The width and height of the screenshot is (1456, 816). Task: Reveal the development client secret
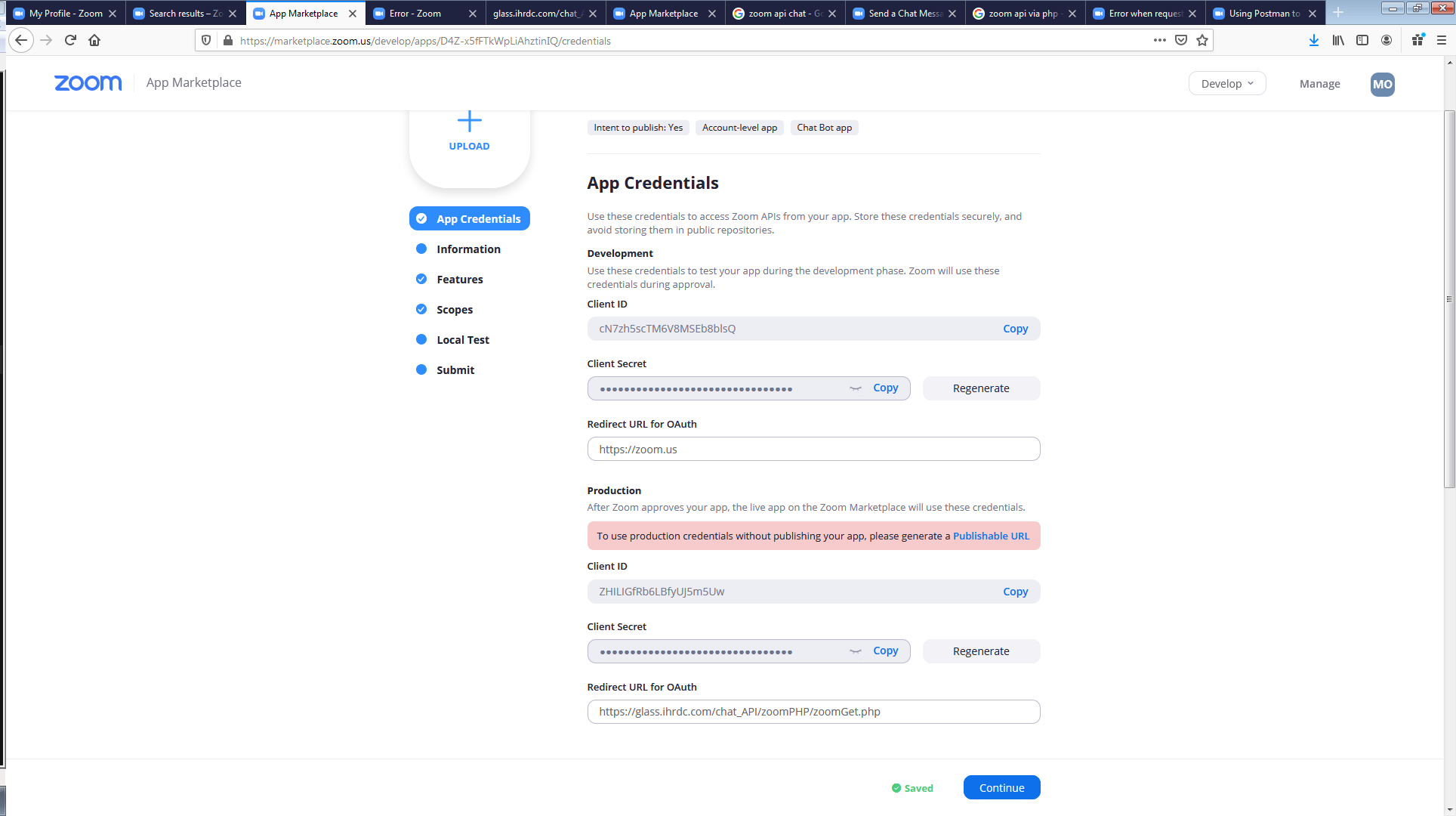pyautogui.click(x=856, y=388)
